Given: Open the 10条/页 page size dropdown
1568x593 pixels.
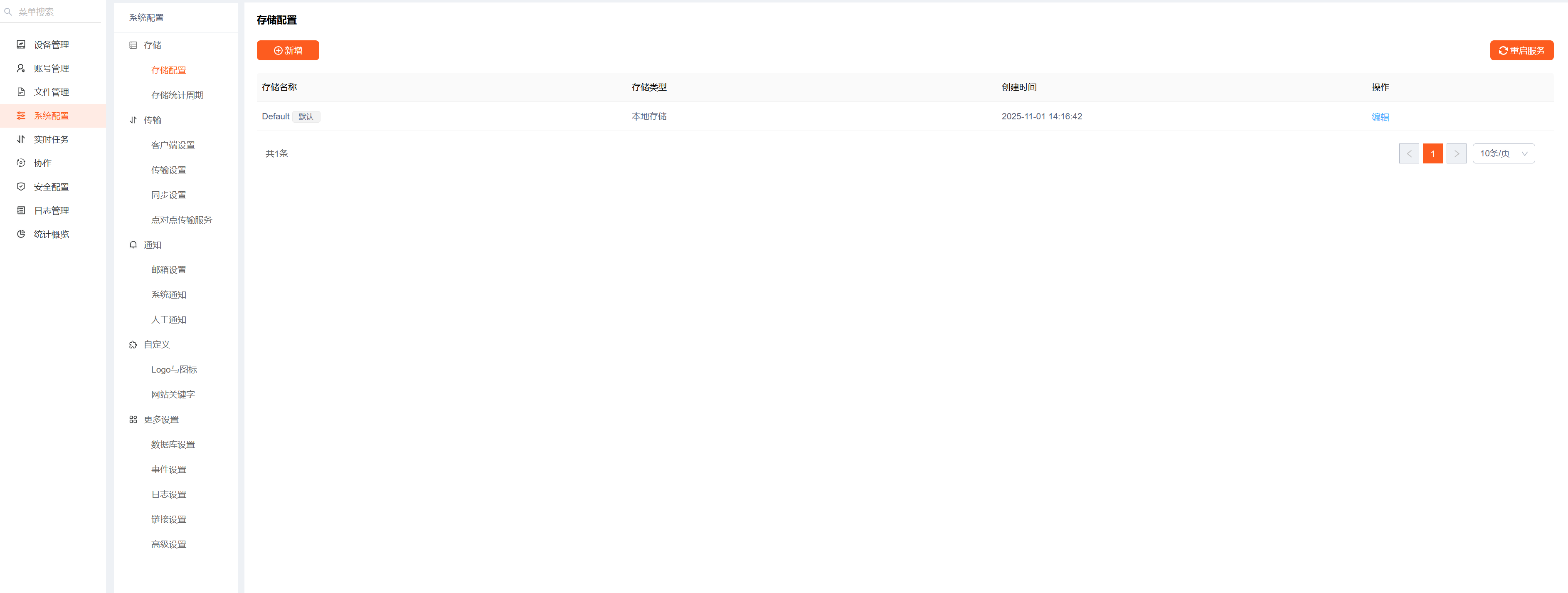Looking at the screenshot, I should click(x=1503, y=153).
